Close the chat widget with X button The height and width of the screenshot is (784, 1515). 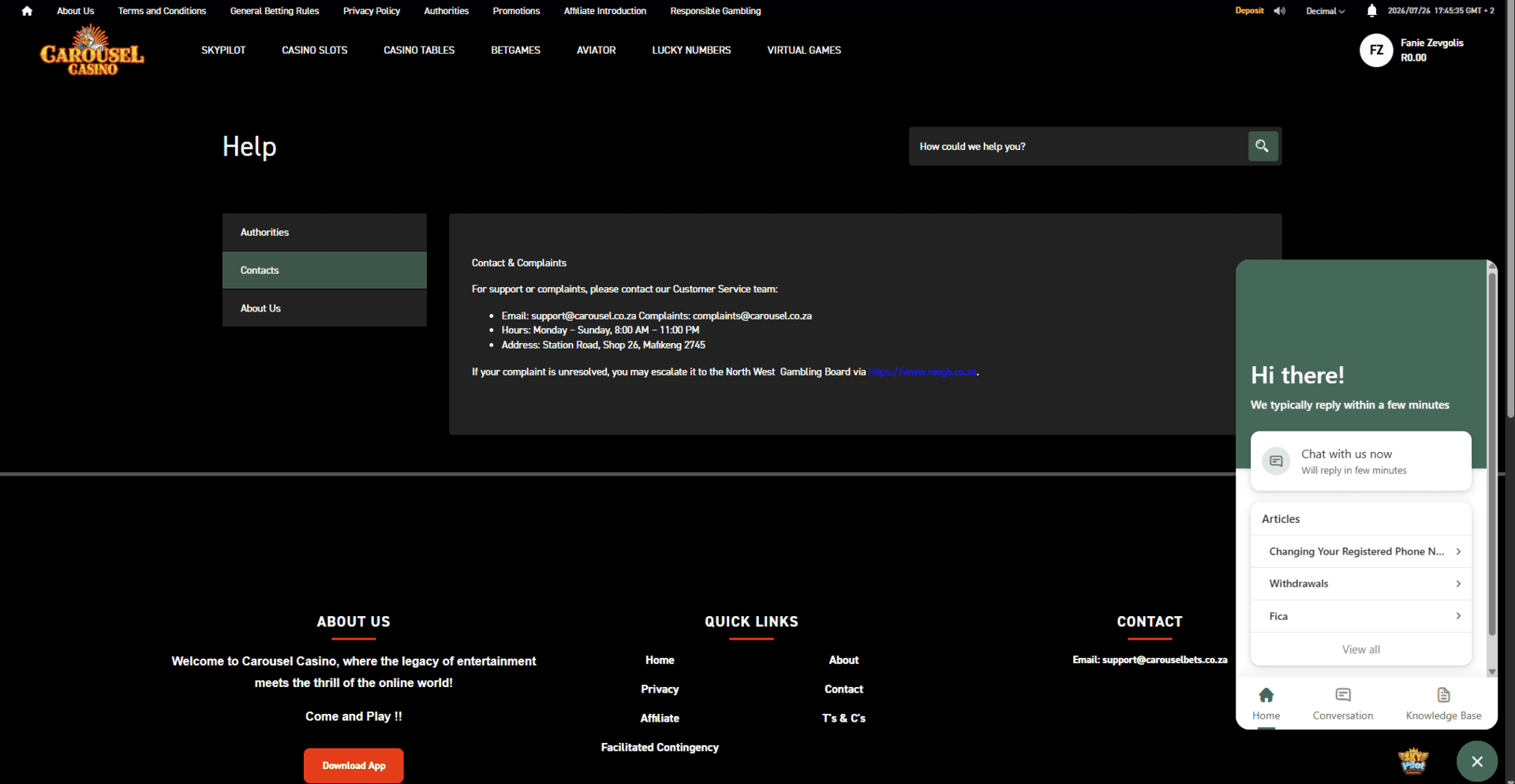point(1477,761)
